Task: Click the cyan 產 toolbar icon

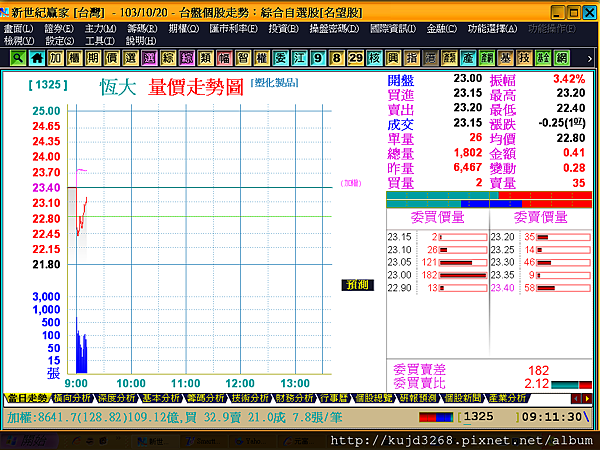Action: pos(468,58)
